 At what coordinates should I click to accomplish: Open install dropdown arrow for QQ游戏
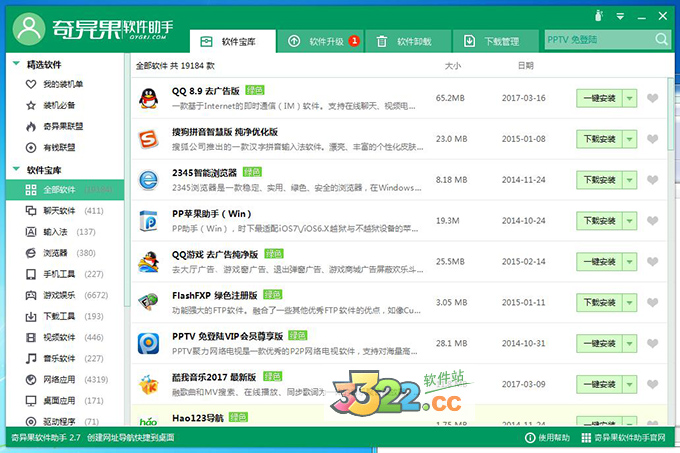click(630, 262)
